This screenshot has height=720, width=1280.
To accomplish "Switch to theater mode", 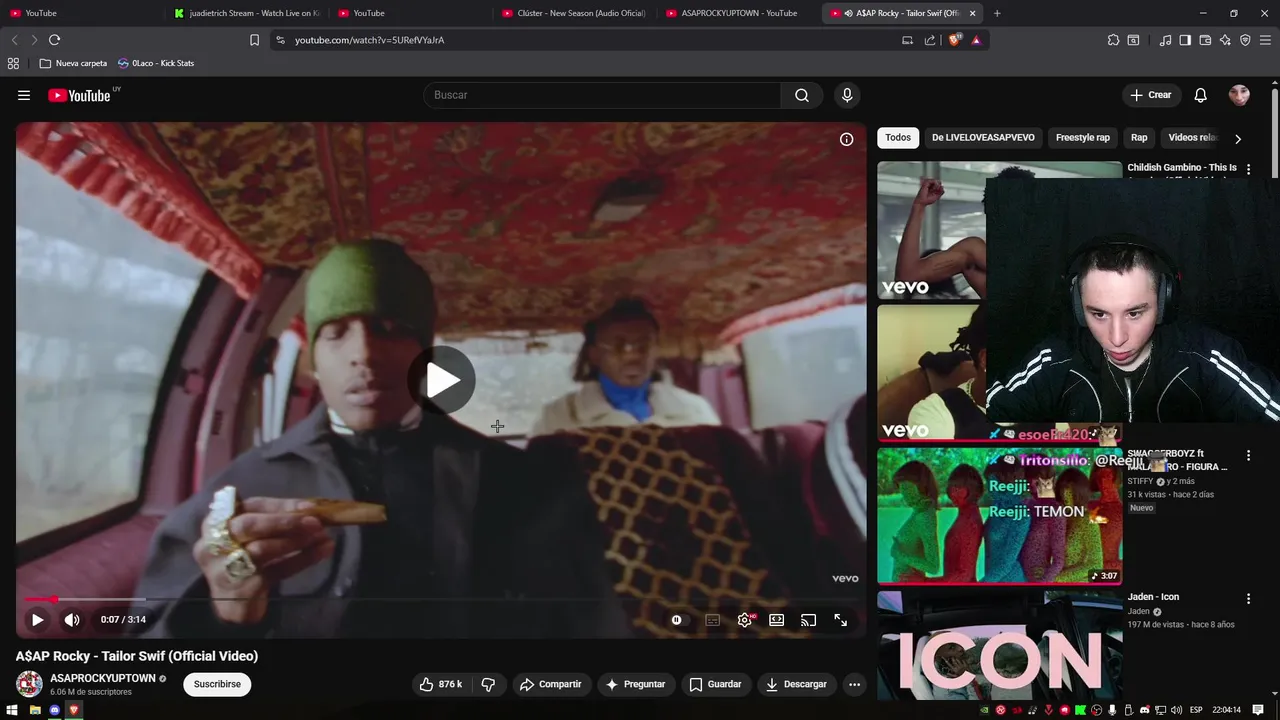I will [776, 620].
